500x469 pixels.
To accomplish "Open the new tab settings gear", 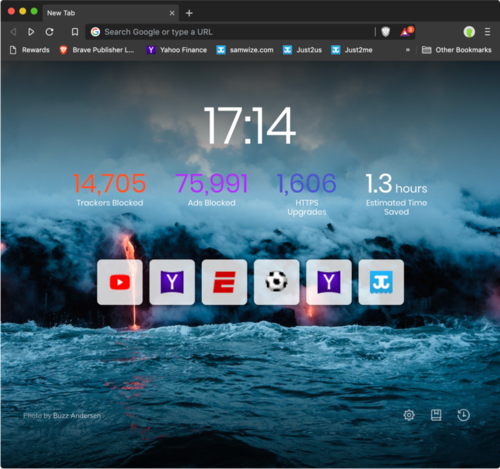I will (409, 415).
